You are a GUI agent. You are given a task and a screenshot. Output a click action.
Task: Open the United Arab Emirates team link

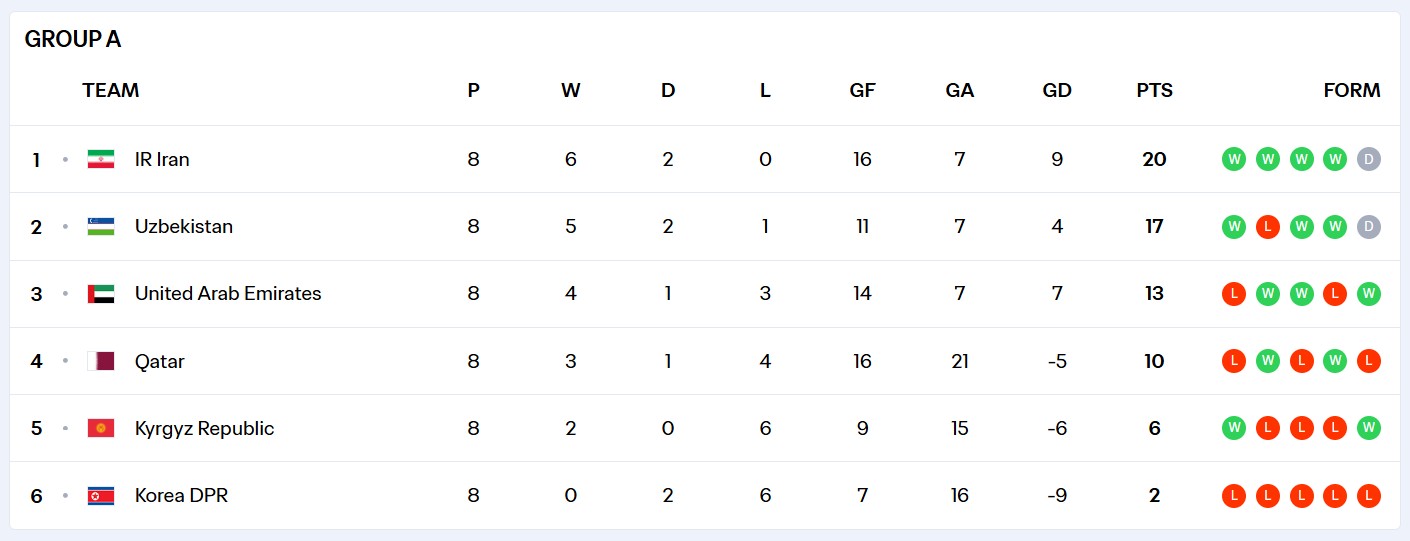[x=228, y=294]
